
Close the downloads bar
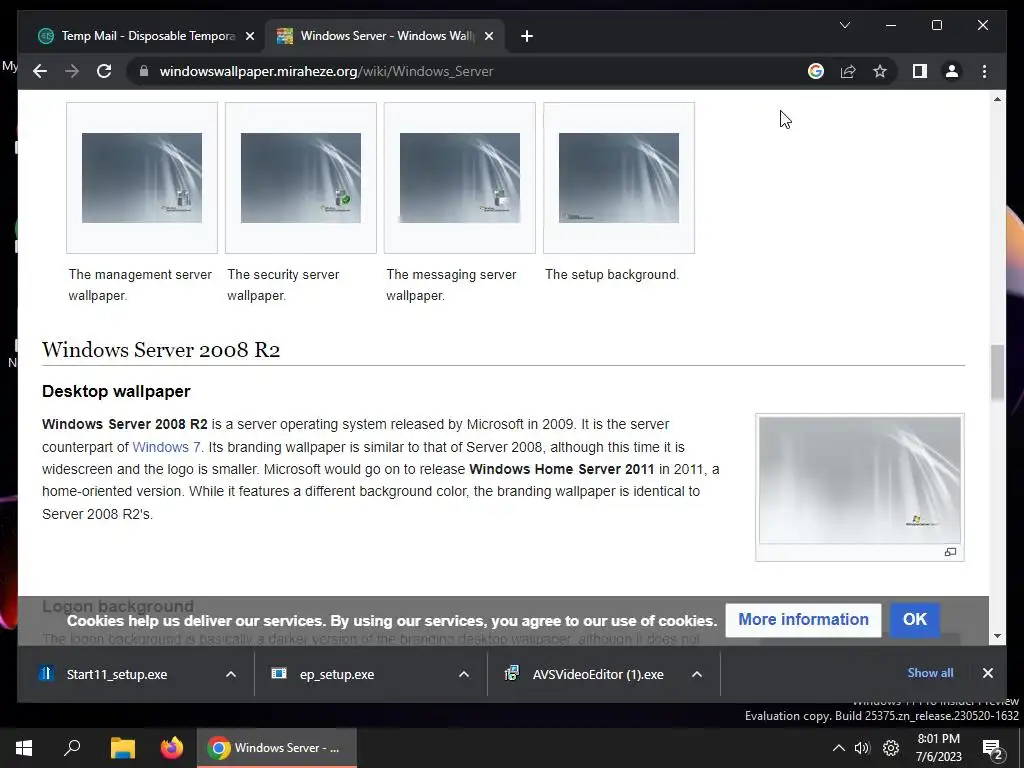(x=987, y=673)
